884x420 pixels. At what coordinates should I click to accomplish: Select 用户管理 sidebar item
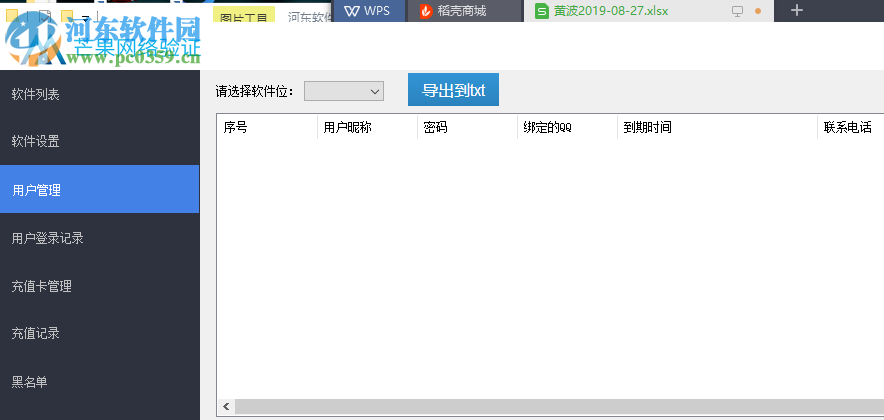pos(99,189)
